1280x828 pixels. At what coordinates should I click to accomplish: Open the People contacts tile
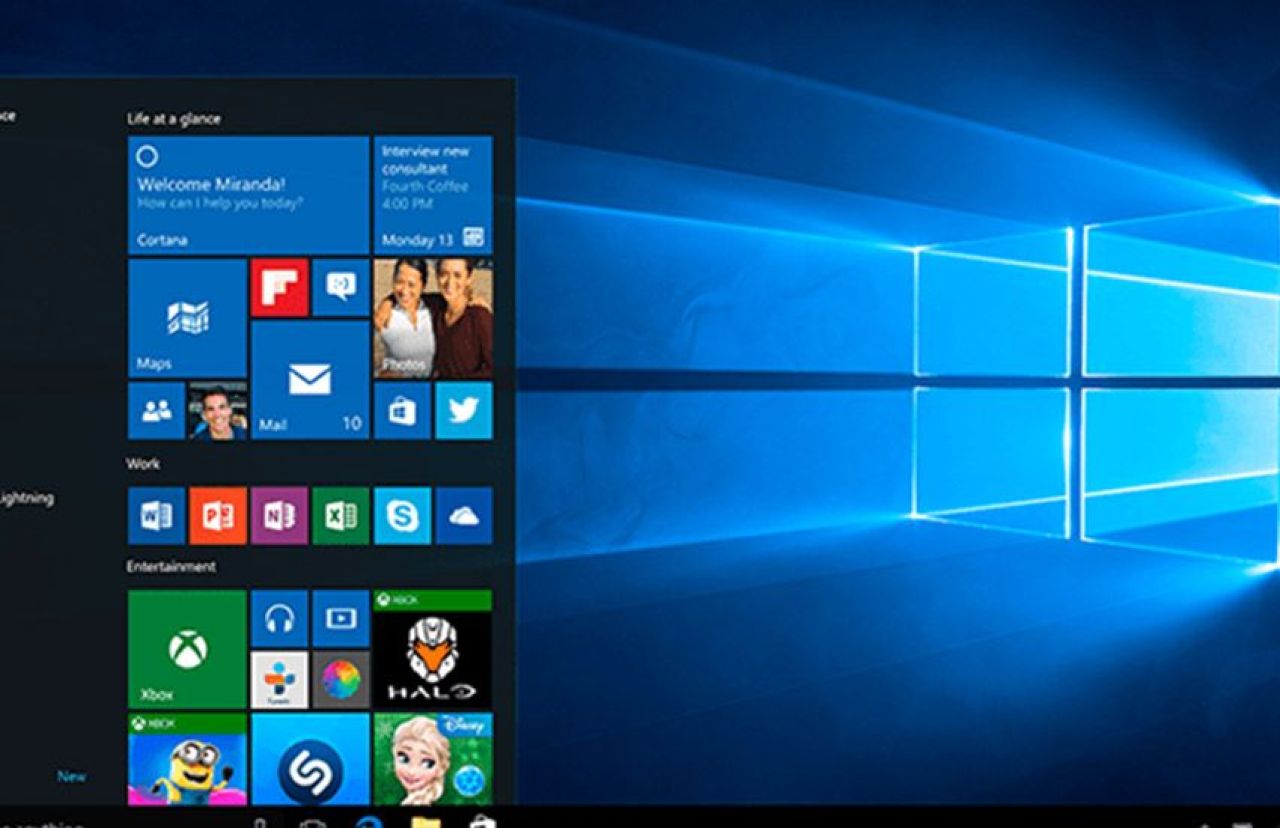click(156, 410)
